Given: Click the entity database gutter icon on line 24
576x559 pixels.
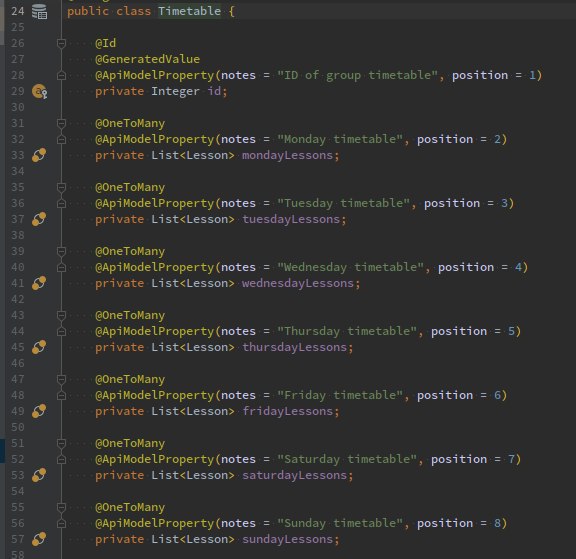Looking at the screenshot, I should [x=39, y=11].
